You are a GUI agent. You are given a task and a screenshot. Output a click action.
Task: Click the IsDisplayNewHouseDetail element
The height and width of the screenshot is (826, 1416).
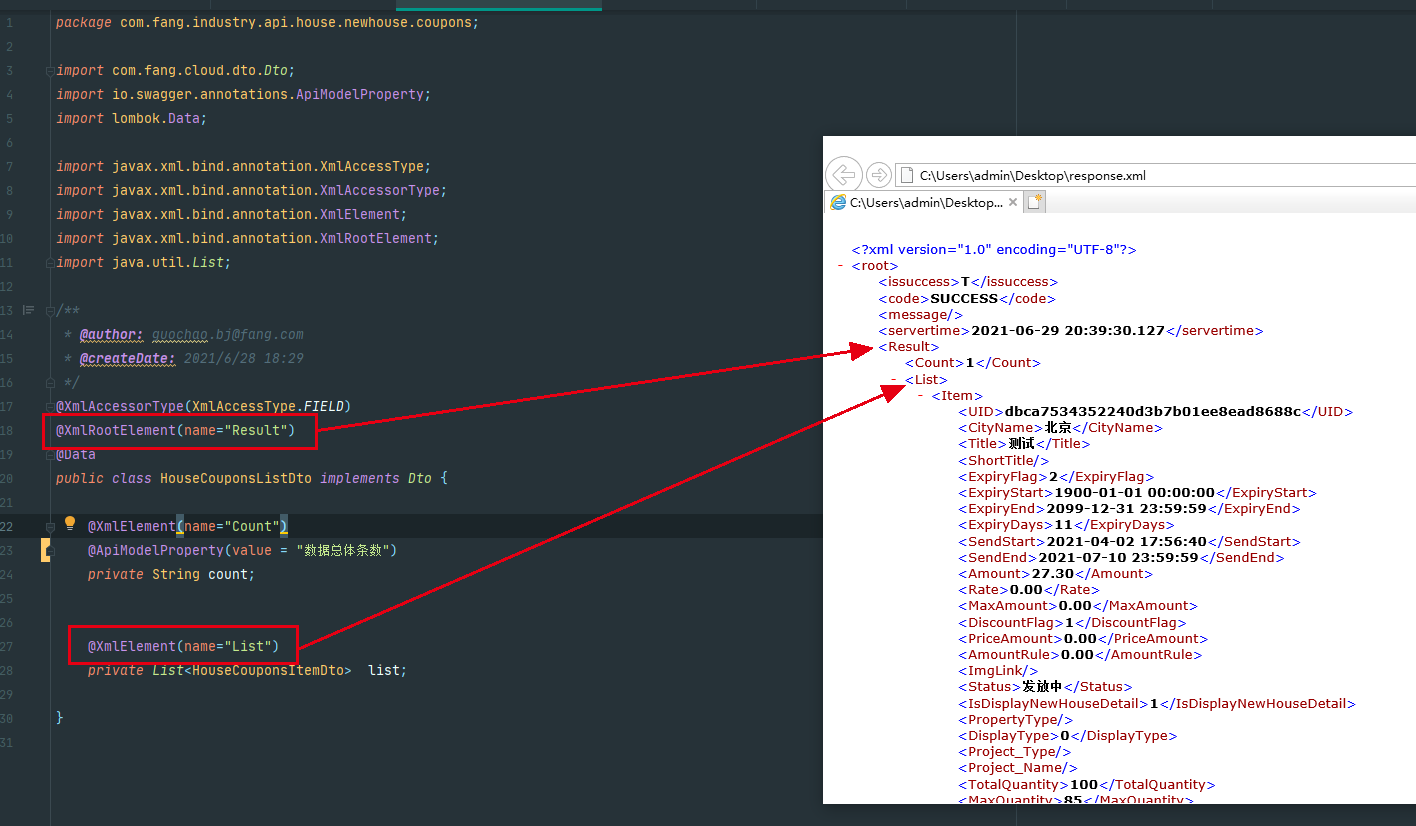1157,703
